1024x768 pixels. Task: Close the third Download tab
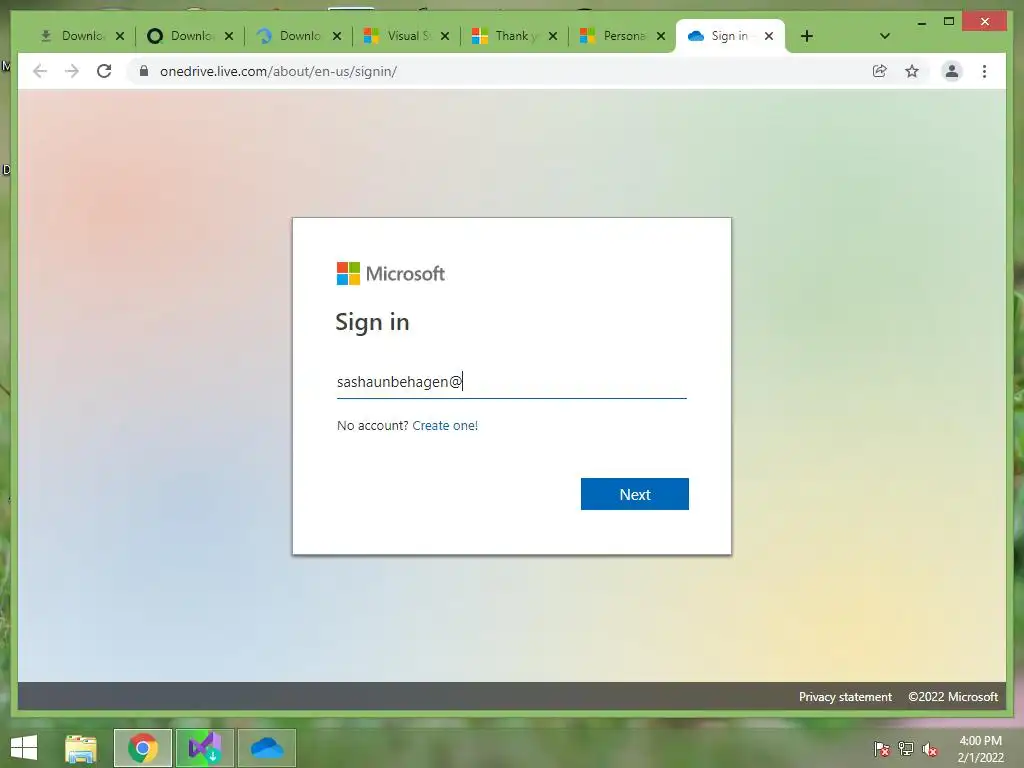click(337, 36)
